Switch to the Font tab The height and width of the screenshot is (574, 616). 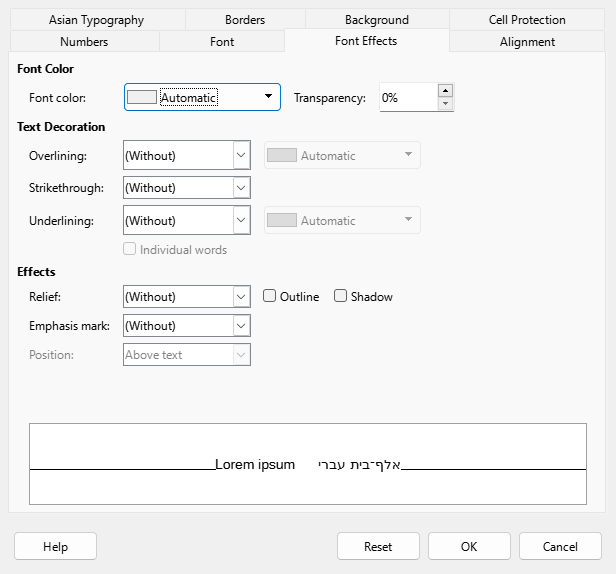tap(222, 42)
